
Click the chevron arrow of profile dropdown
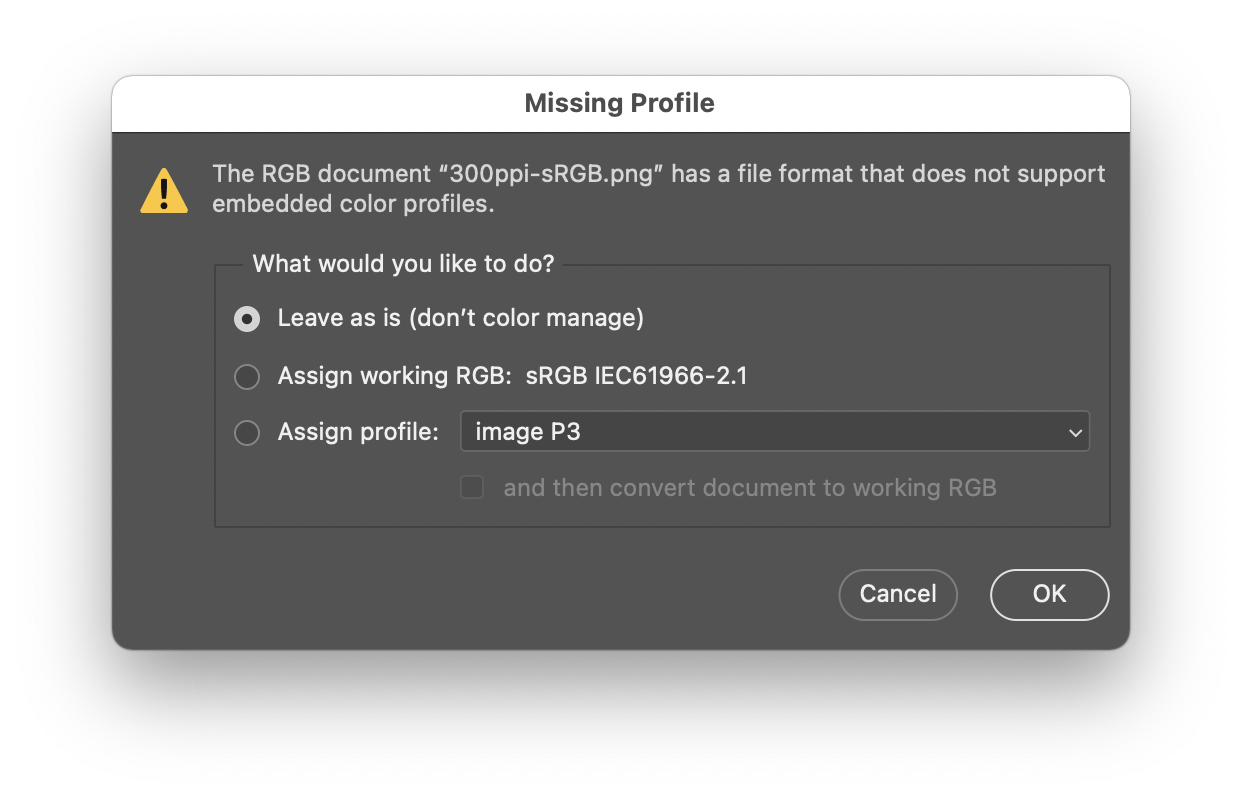(1075, 433)
